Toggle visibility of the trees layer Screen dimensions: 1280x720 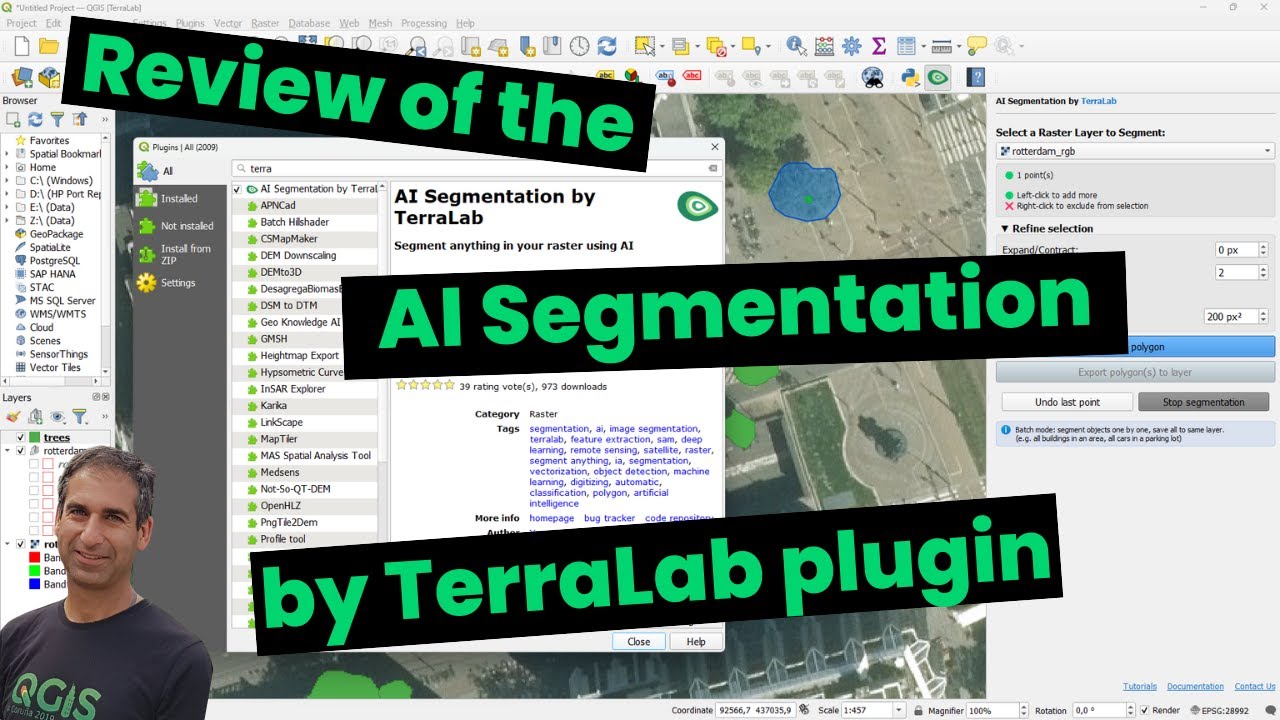[20, 437]
